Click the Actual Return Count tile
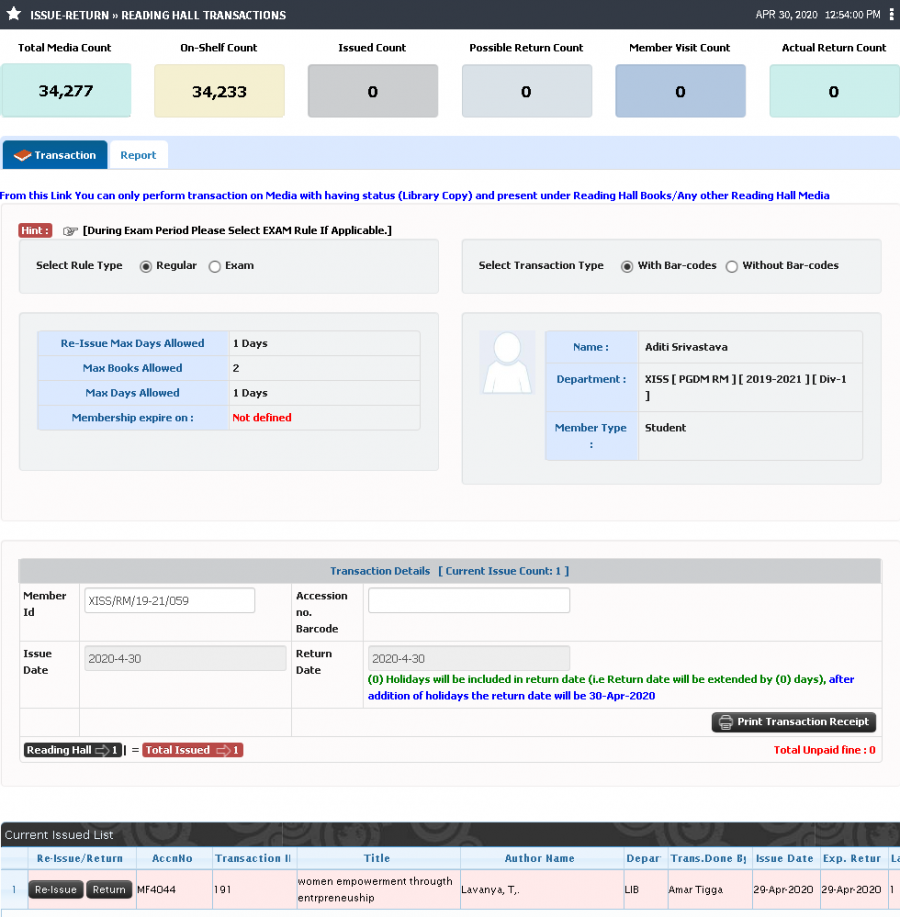Viewport: 900px width, 917px height. coord(835,91)
